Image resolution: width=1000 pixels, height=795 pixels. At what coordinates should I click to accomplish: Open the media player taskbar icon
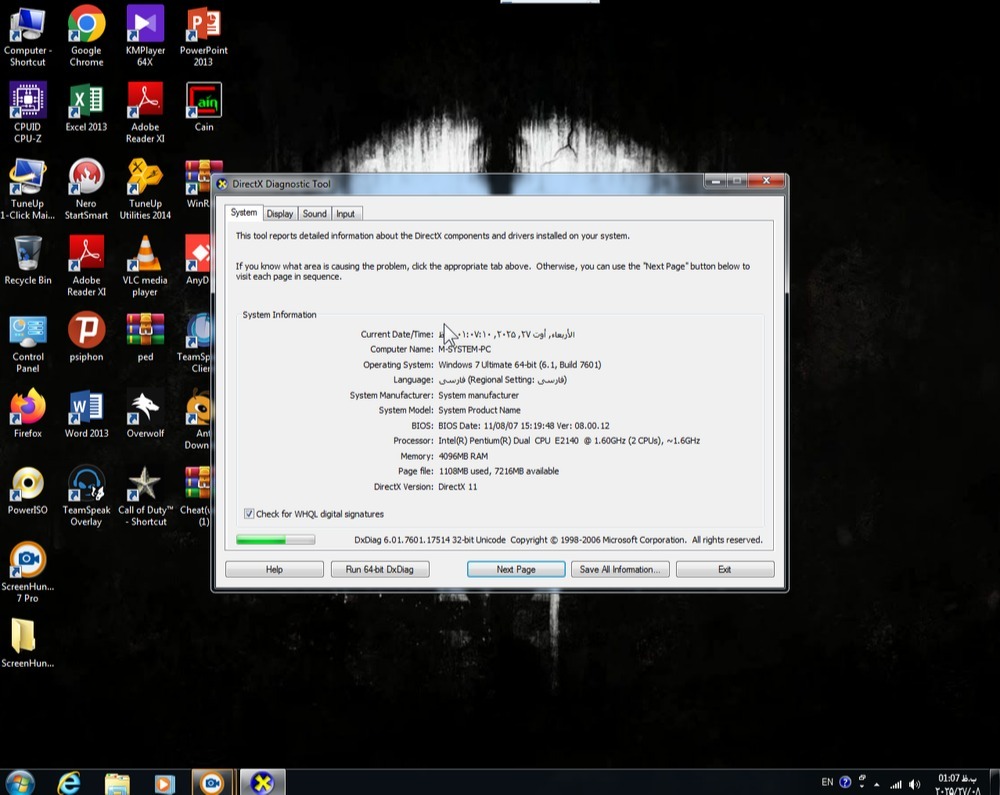(165, 783)
